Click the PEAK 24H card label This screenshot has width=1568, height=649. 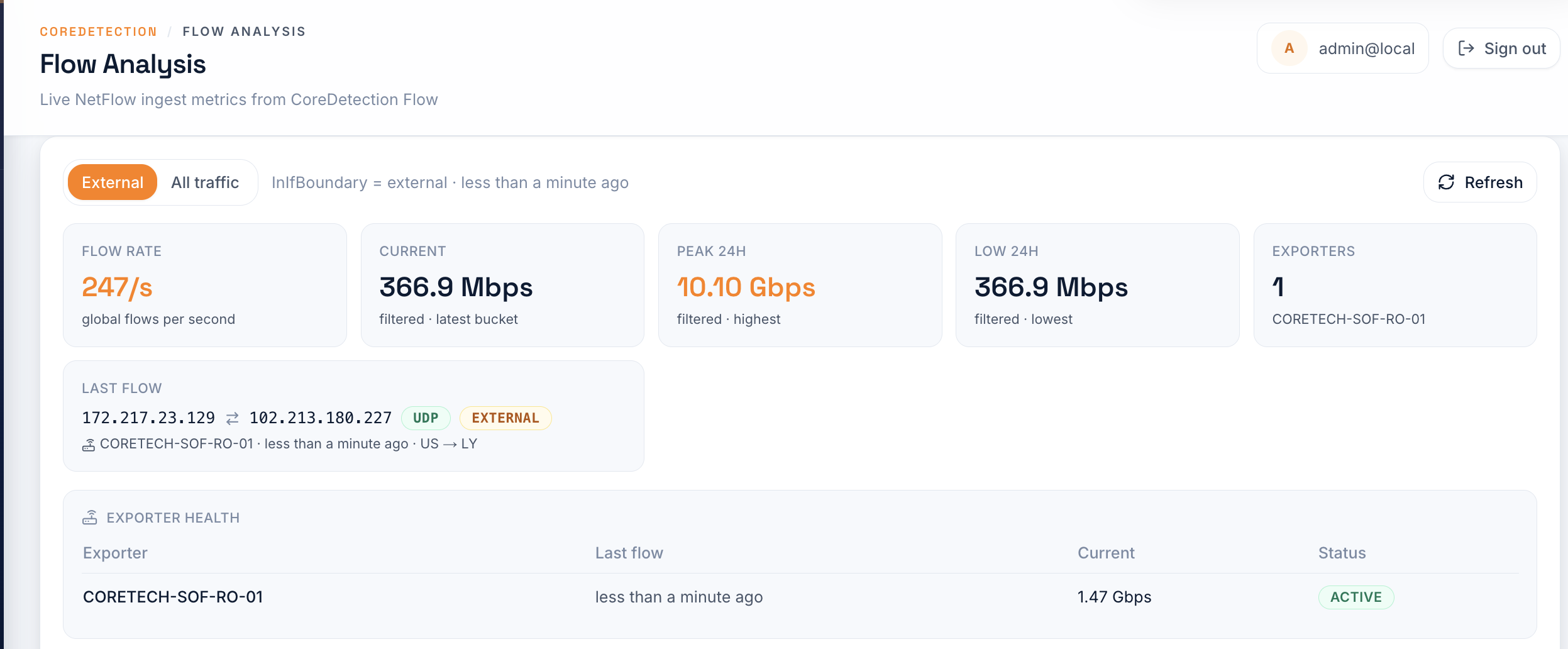tap(712, 252)
